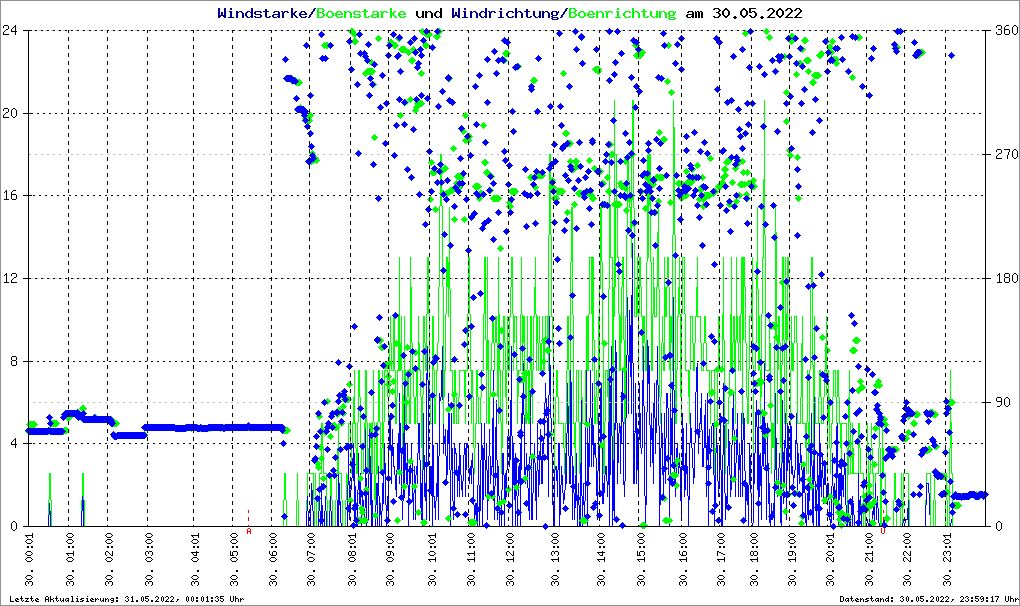Click the date "30.05.2022" in chart title
Viewport: 1020px width, 606px height.
pyautogui.click(x=755, y=14)
